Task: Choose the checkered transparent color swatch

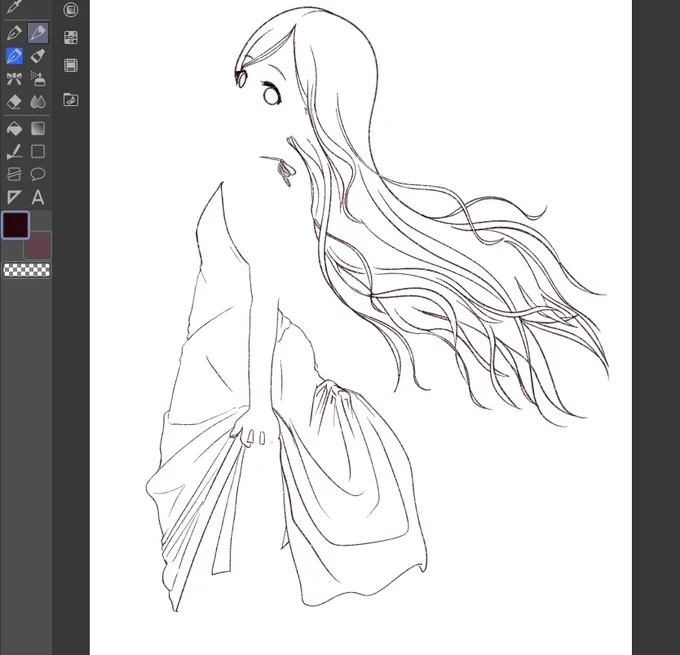Action: tap(26, 270)
